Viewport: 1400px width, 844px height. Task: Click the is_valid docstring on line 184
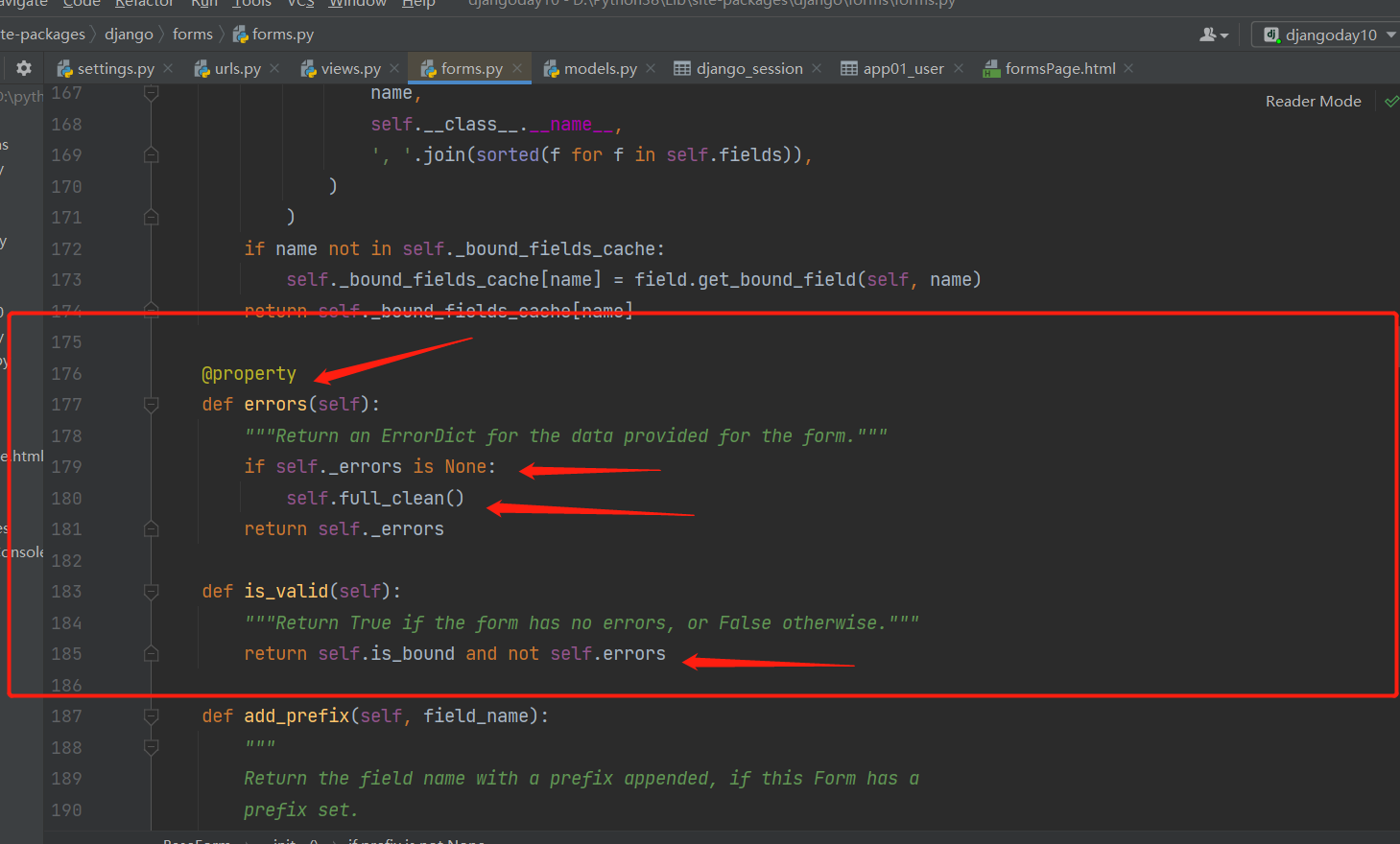pyautogui.click(x=581, y=623)
